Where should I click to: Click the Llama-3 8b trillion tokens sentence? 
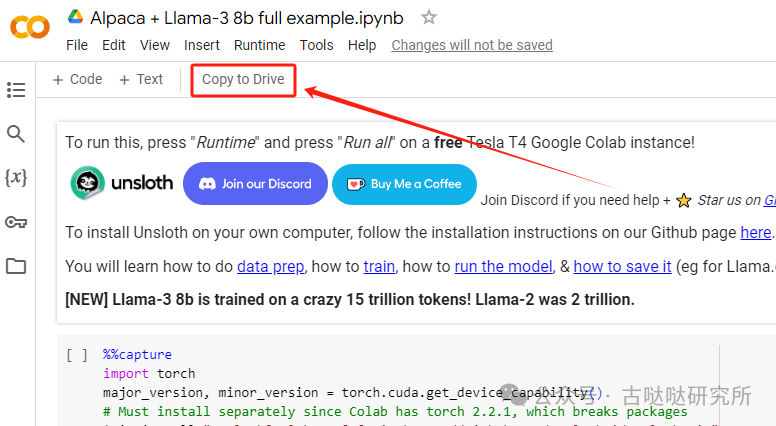[349, 299]
